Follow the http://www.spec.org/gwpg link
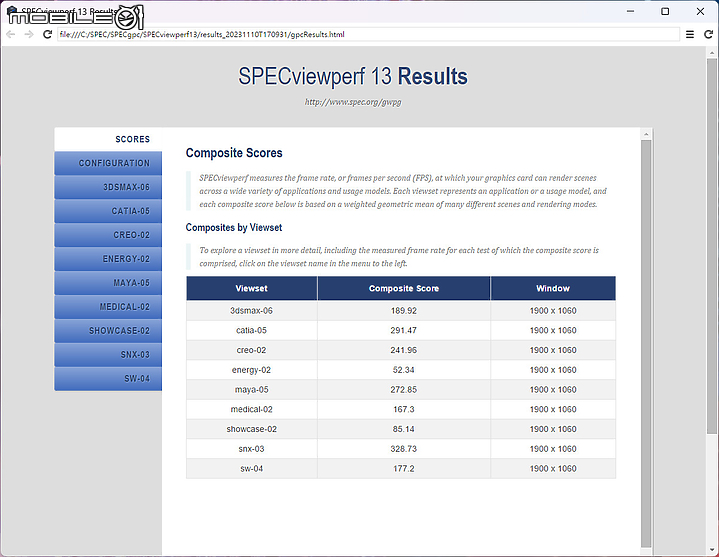719x557 pixels. point(353,102)
